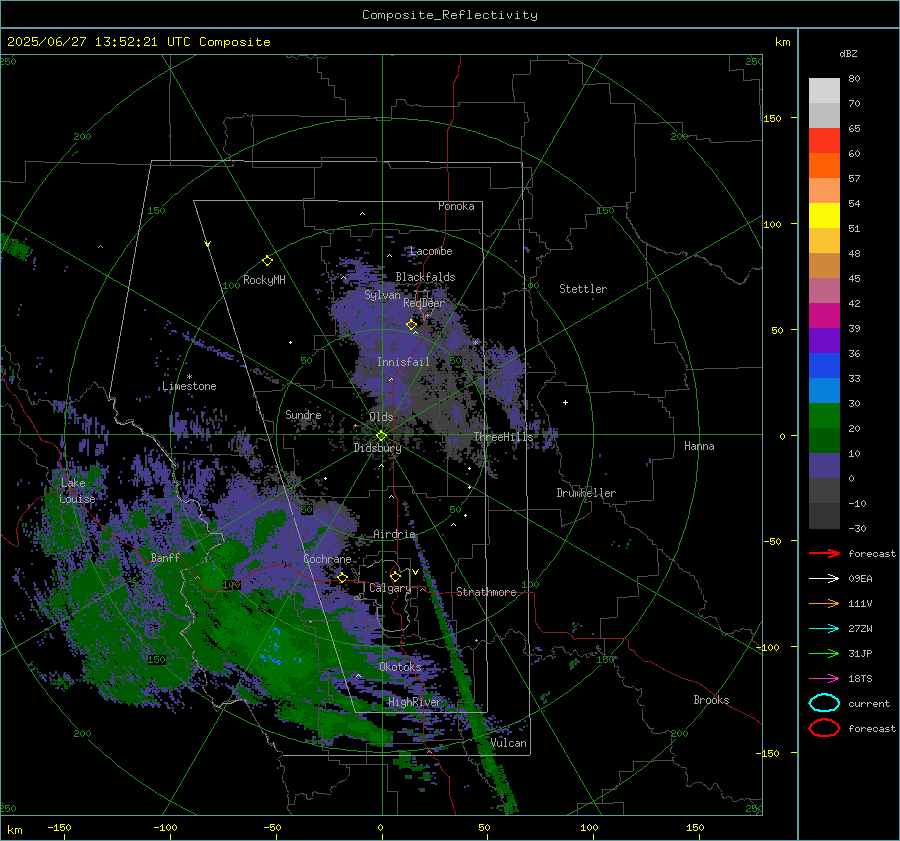Pick the bright green swatch between 30 and 20 dBZ

(x=824, y=416)
